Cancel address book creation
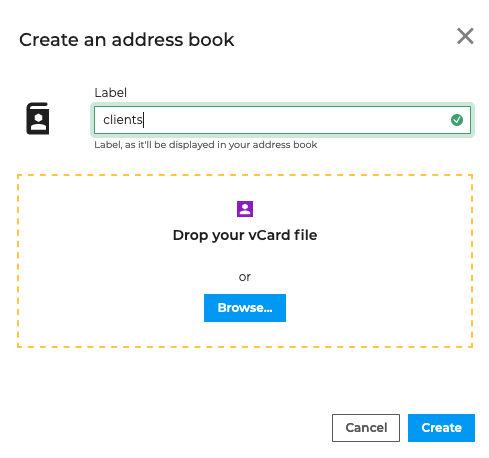Screen dimensions: 489x458 click(x=366, y=428)
